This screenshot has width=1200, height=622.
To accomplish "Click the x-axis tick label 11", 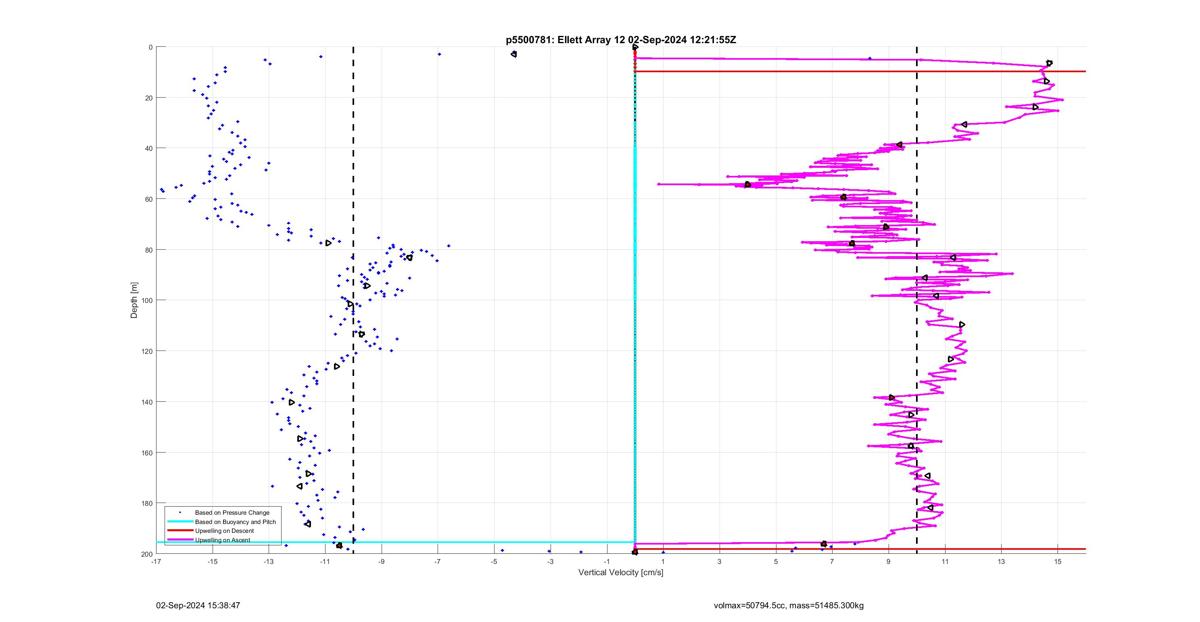I will pyautogui.click(x=945, y=561).
